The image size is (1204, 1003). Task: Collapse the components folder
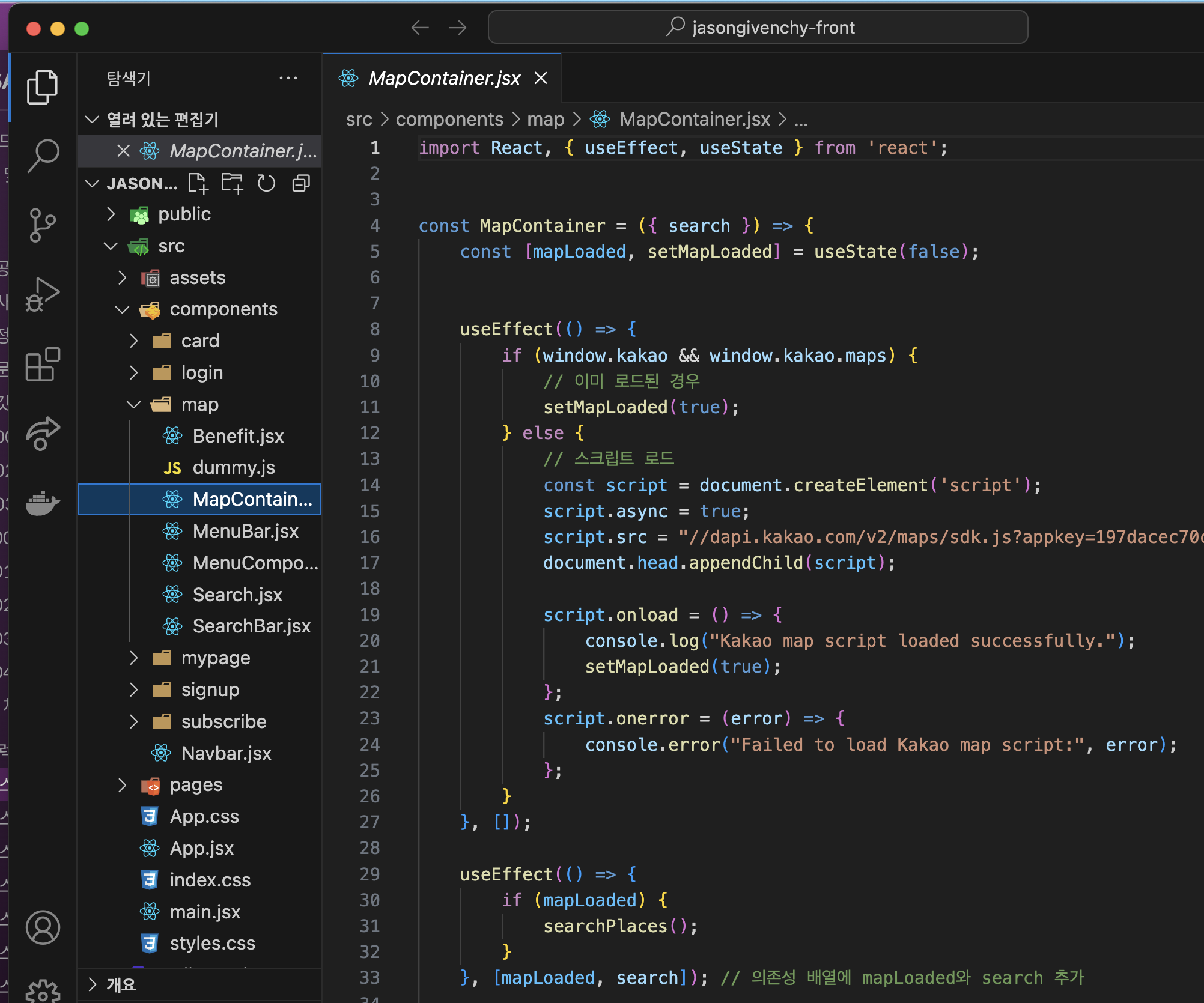pyautogui.click(x=223, y=309)
